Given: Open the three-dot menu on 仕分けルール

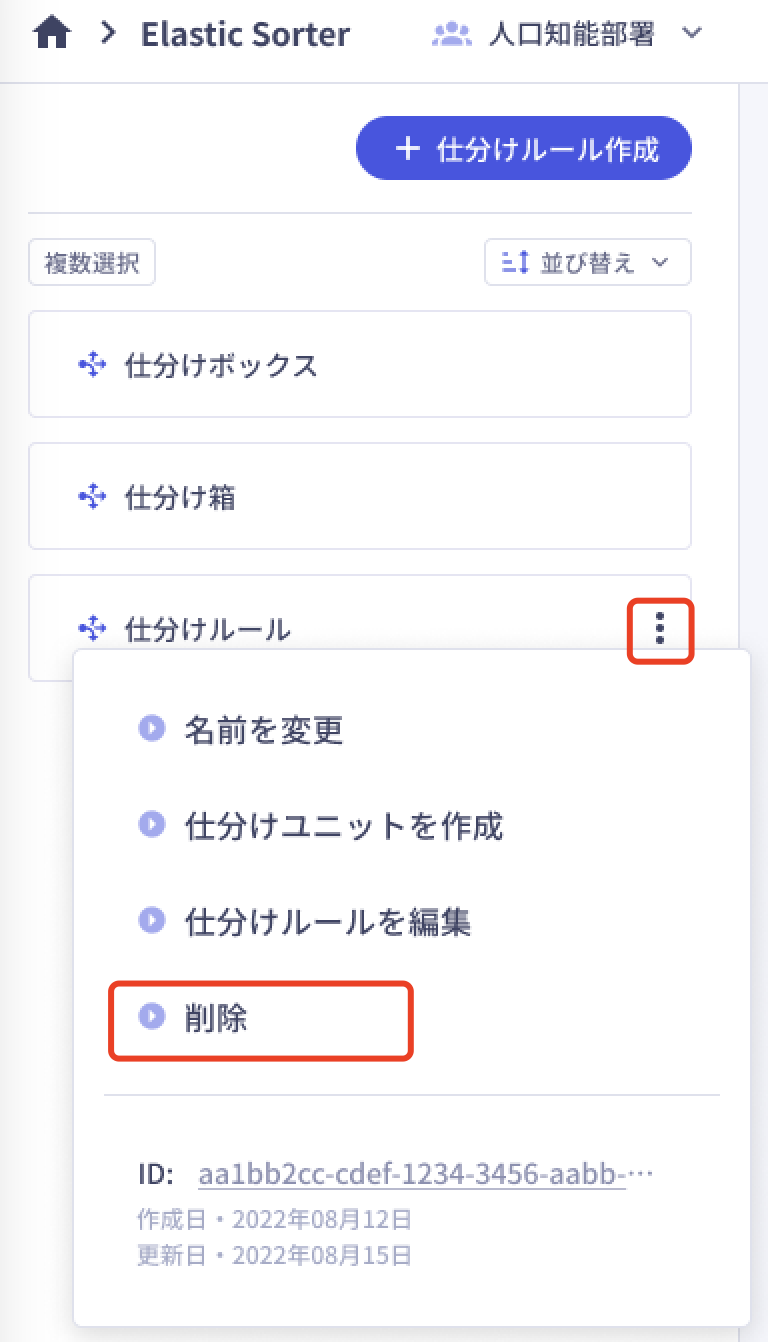Looking at the screenshot, I should click(x=660, y=630).
